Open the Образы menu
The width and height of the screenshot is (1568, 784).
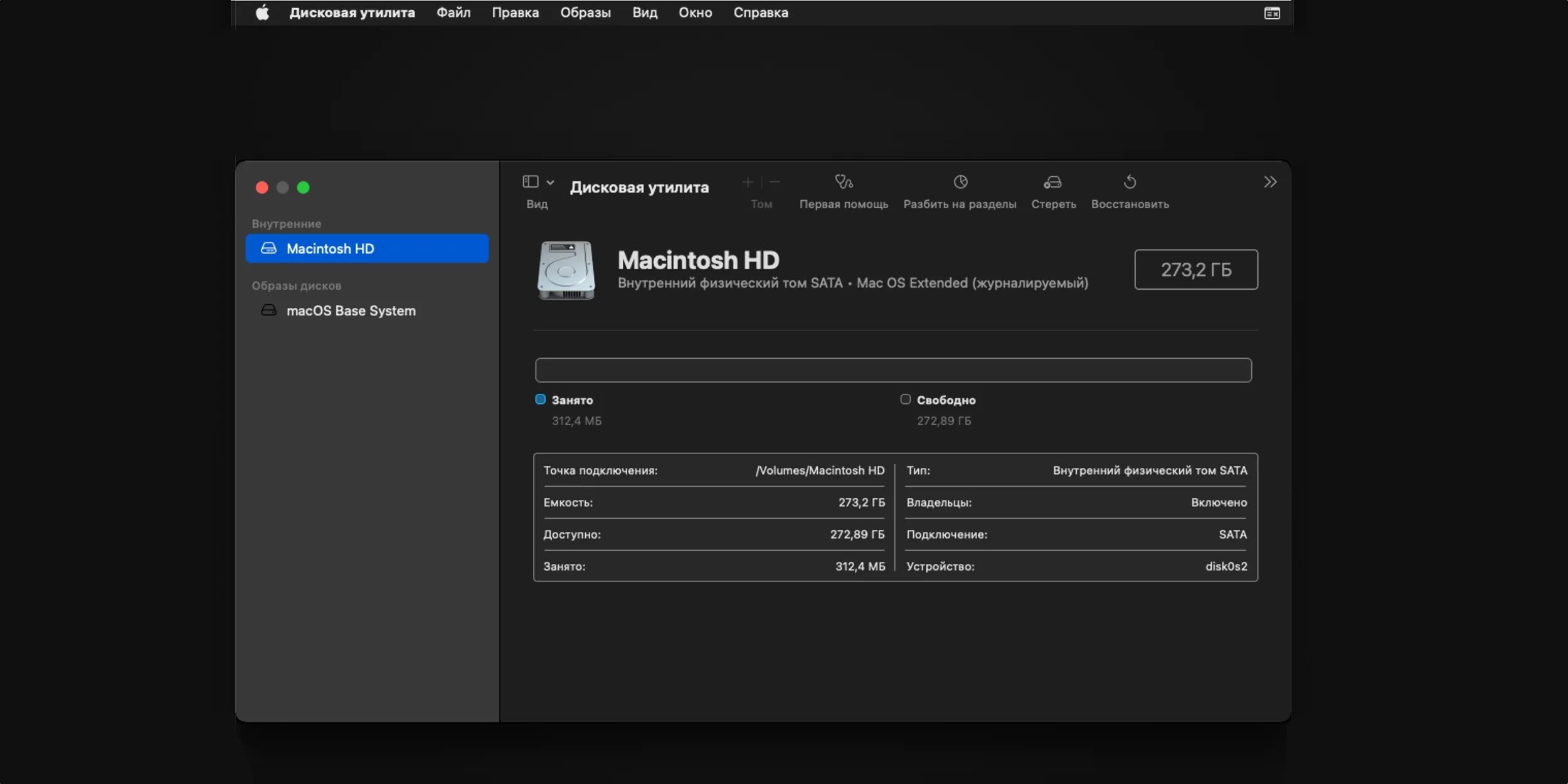coord(585,13)
